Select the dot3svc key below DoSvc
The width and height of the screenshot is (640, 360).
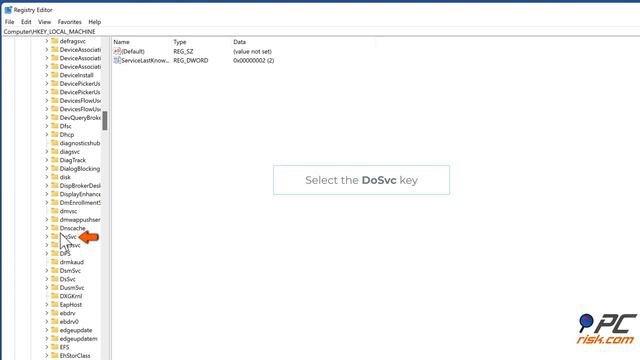[x=70, y=245]
